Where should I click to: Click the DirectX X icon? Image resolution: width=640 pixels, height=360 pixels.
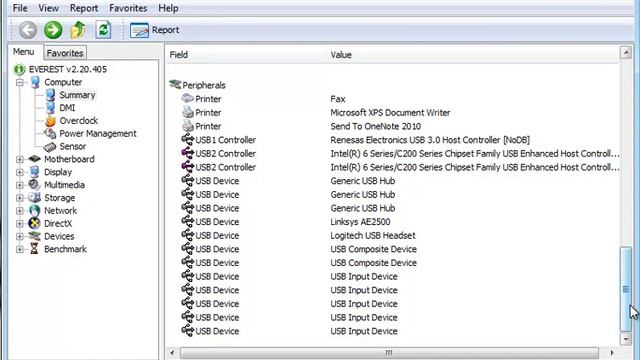click(x=35, y=223)
